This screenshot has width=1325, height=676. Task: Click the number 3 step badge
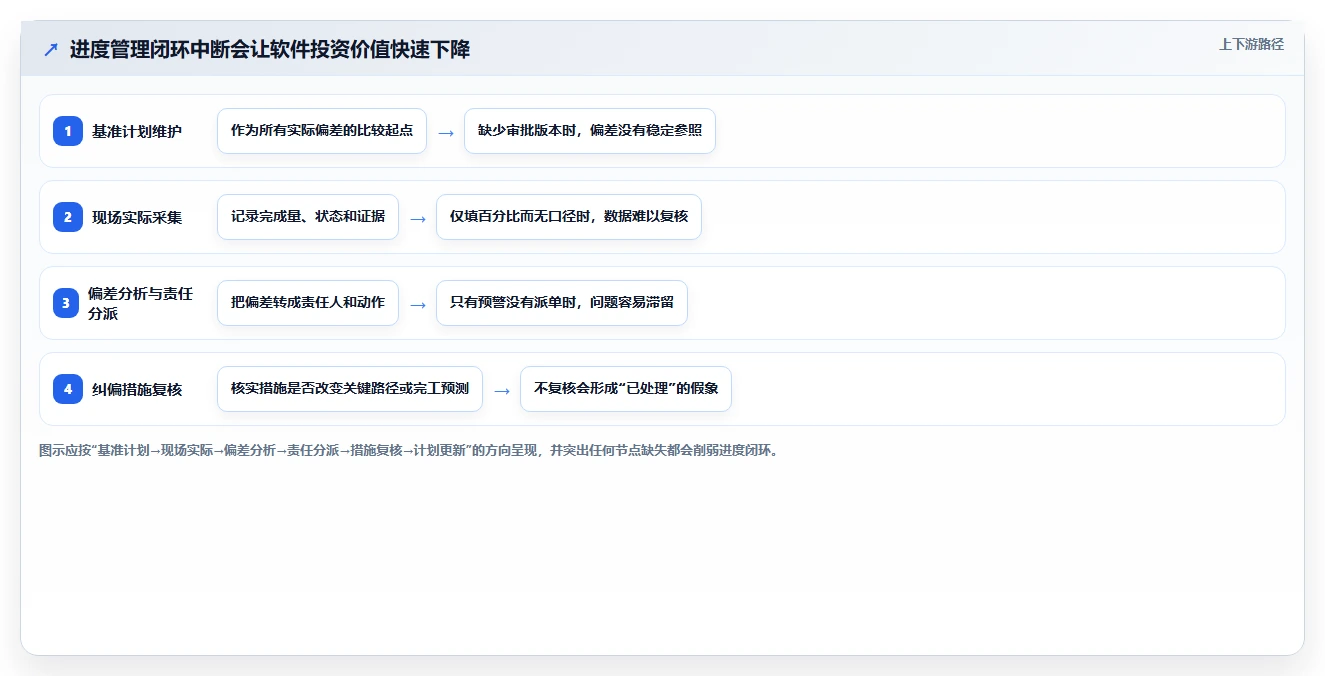pos(68,303)
